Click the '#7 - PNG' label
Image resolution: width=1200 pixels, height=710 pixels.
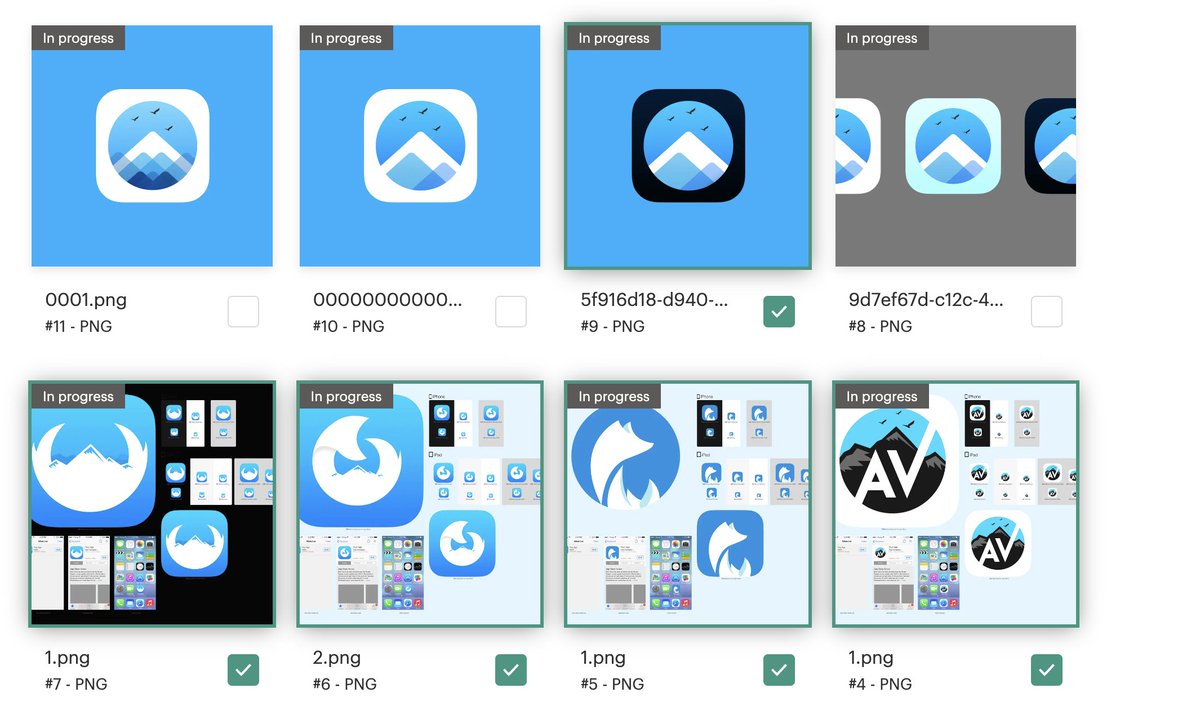(76, 684)
